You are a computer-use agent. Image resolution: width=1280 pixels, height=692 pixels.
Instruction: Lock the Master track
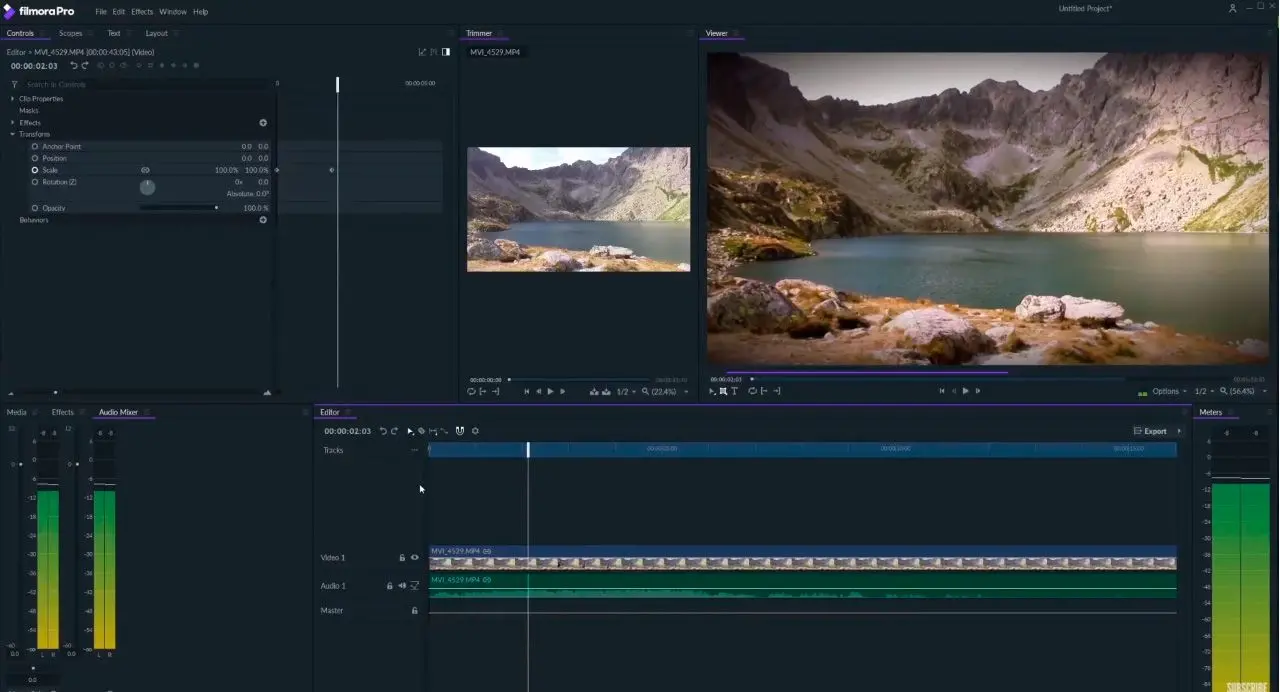[x=415, y=610]
